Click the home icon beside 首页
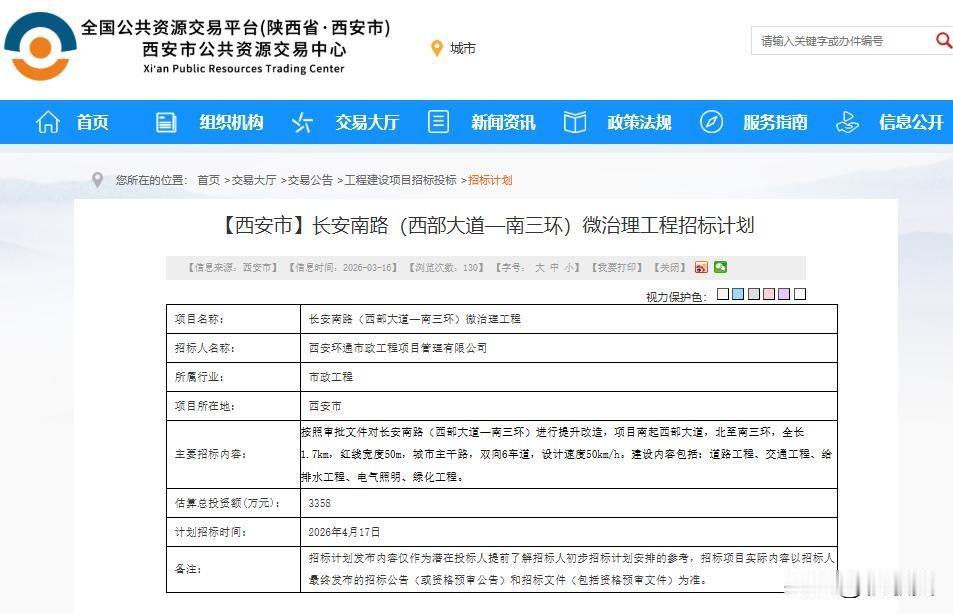953x614 pixels. tap(47, 122)
